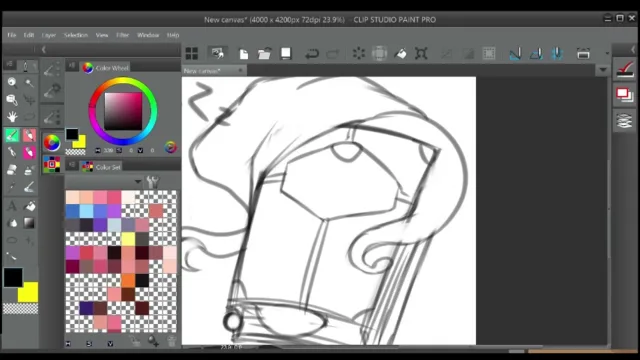Open the Help menu
The height and width of the screenshot is (360, 640).
(x=173, y=35)
